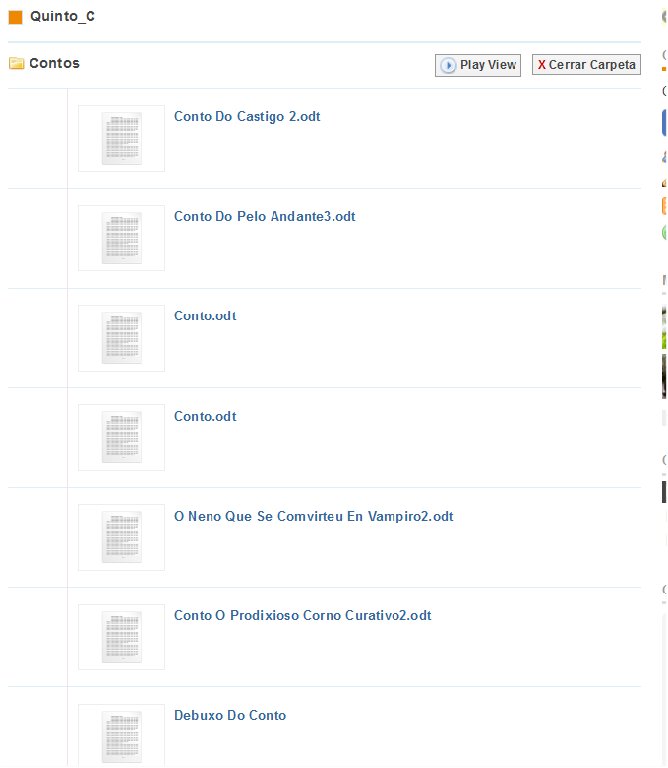Click the yellow Contos folder icon

coord(16,64)
